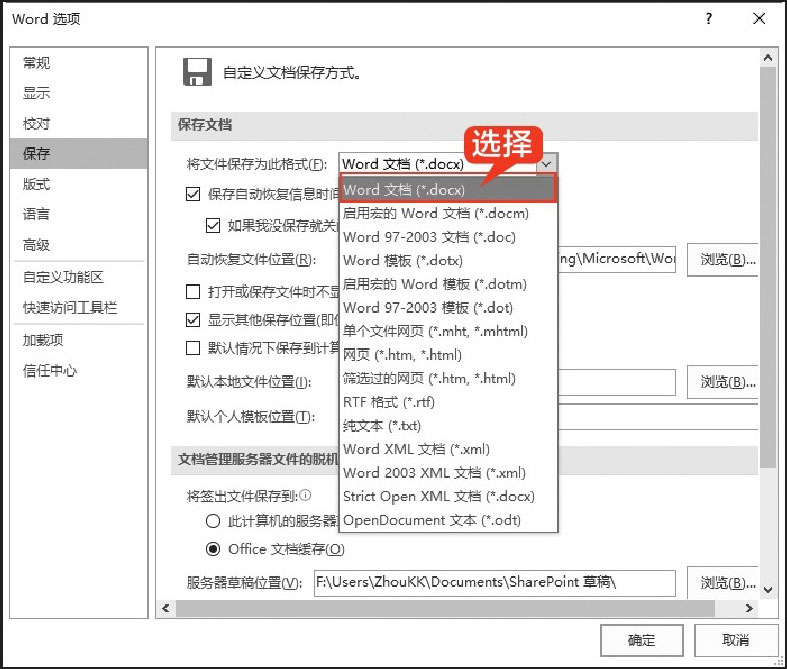Click the help question mark icon
The width and height of the screenshot is (787, 669).
[x=708, y=19]
